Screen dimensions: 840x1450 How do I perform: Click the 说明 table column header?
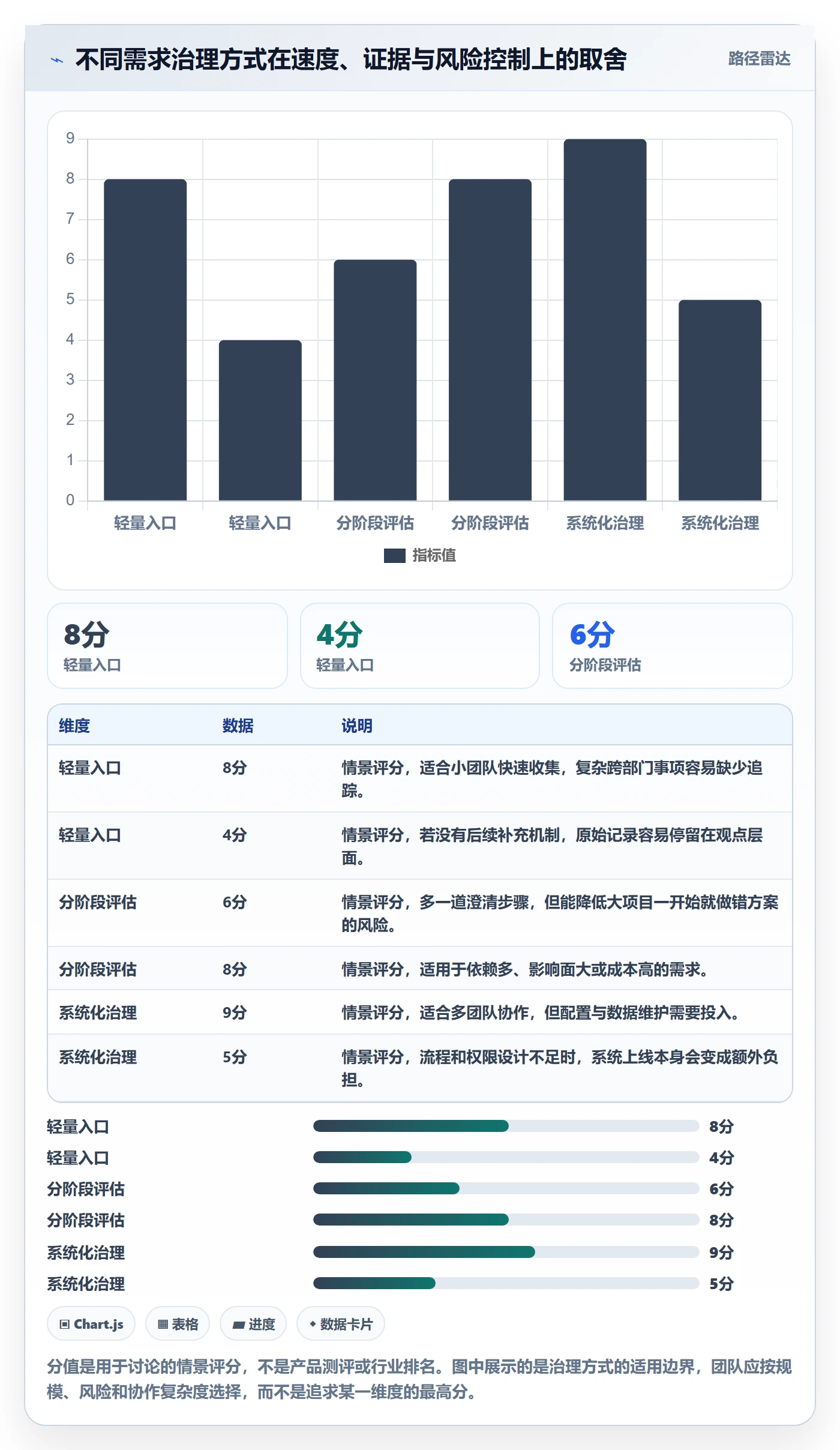point(357,726)
